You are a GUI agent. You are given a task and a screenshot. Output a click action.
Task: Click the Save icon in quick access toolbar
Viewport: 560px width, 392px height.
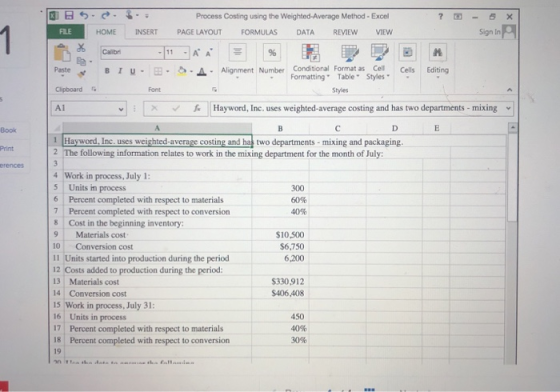69,15
